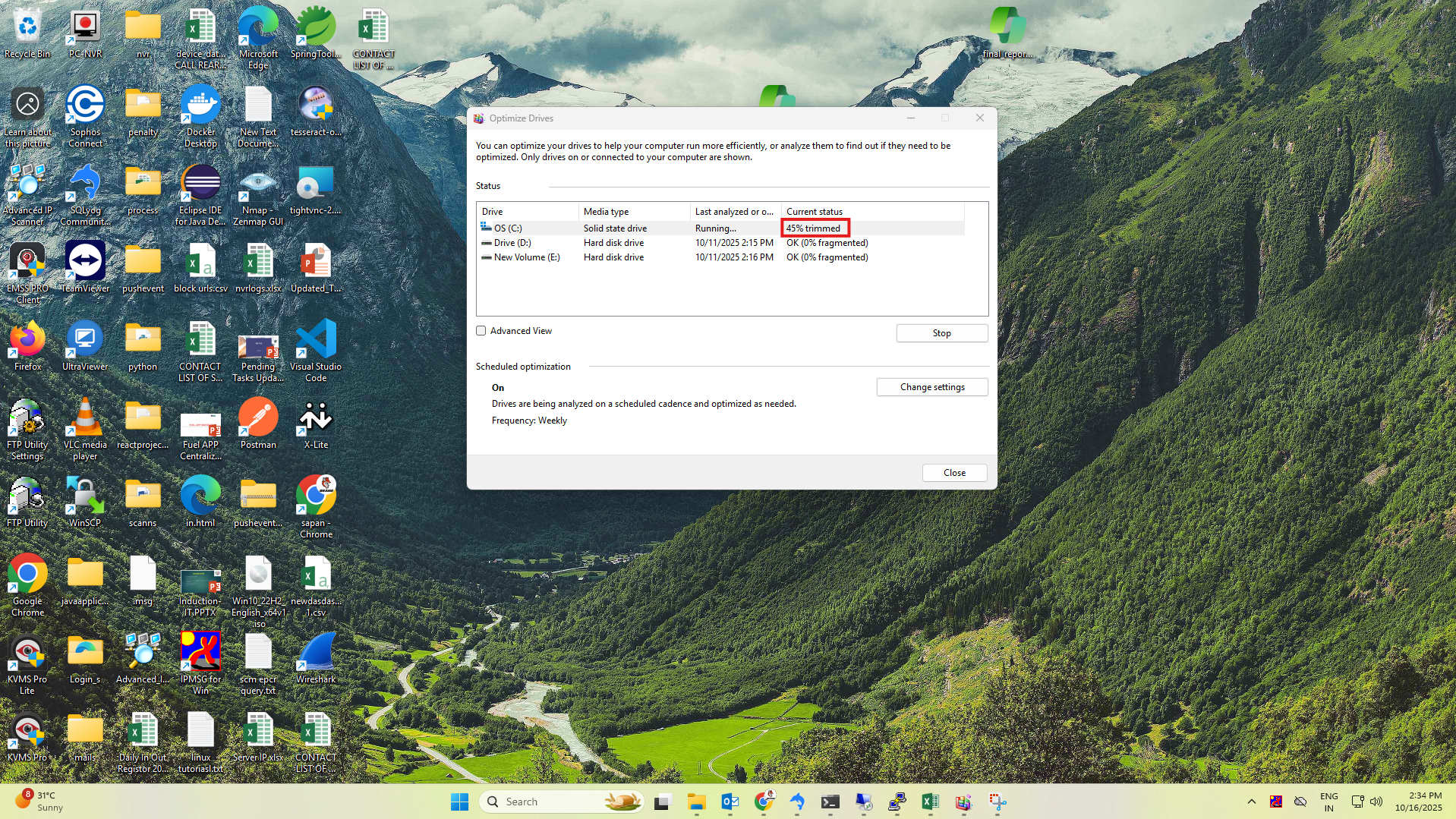Enable the Advanced View checkbox
Viewport: 1456px width, 819px height.
click(x=481, y=331)
